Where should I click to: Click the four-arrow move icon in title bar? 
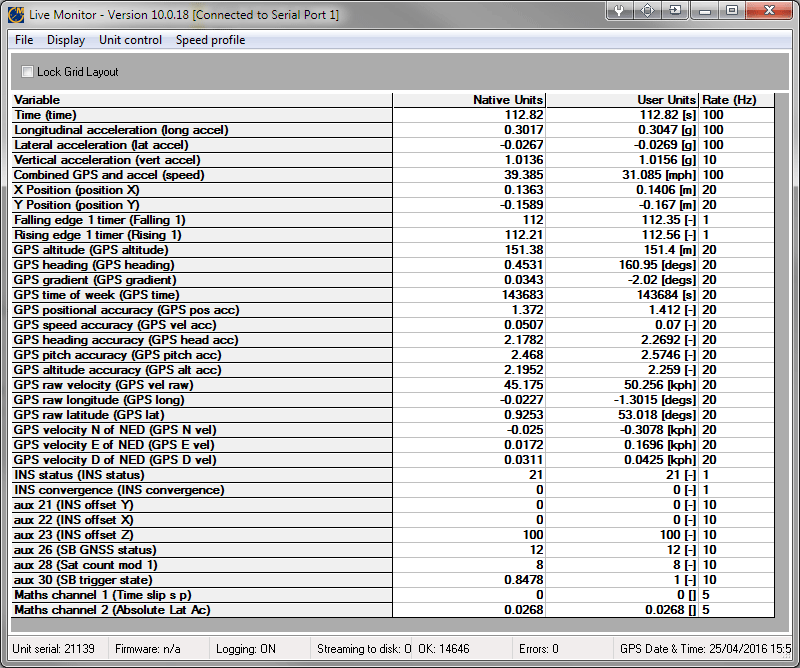tap(648, 11)
